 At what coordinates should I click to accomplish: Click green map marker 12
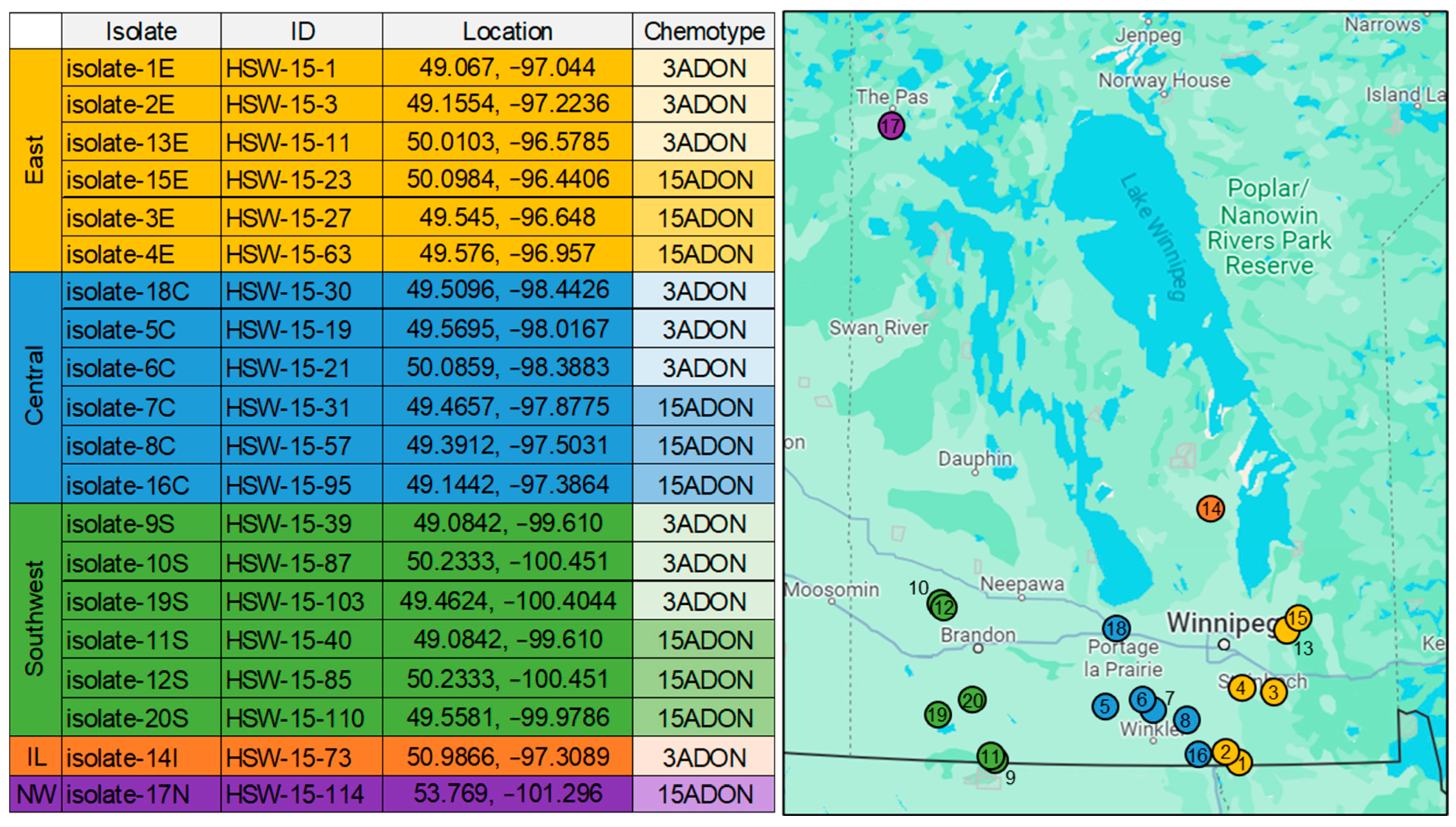pyautogui.click(x=944, y=608)
